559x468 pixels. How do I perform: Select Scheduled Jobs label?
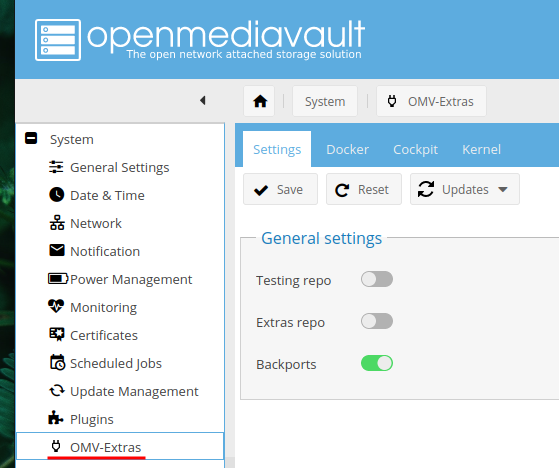[x=116, y=364]
